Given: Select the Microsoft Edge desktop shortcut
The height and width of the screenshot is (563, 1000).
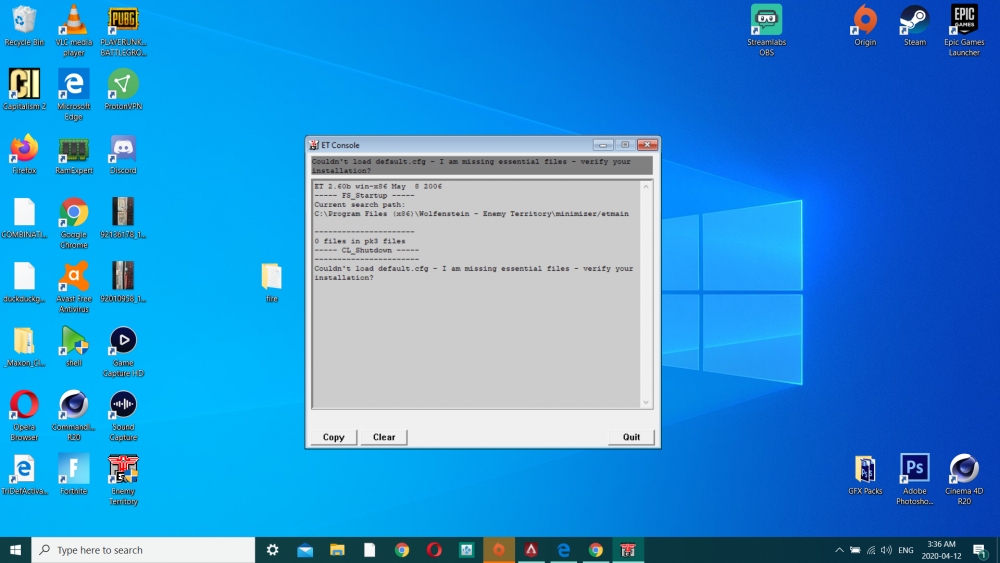Looking at the screenshot, I should coord(74,94).
